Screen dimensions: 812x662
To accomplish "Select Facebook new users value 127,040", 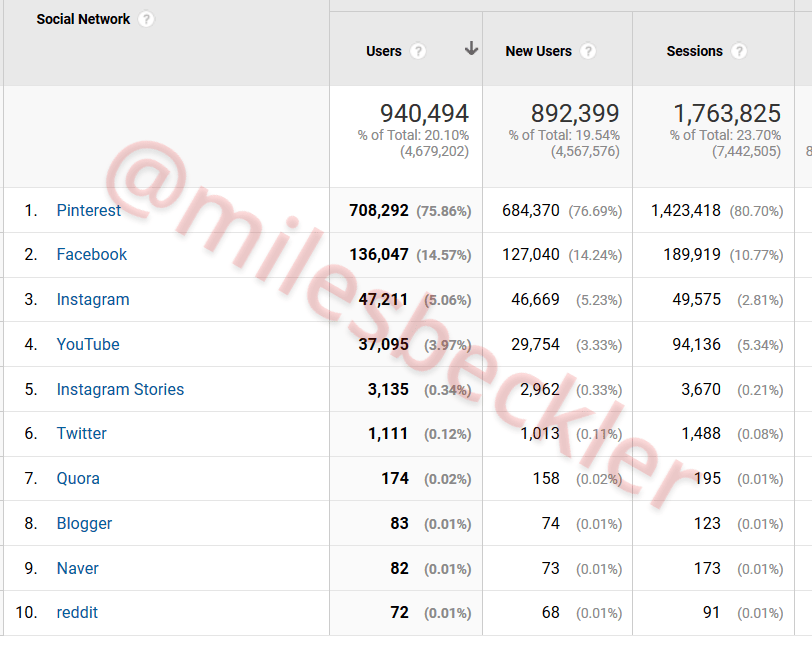I will 531,254.
